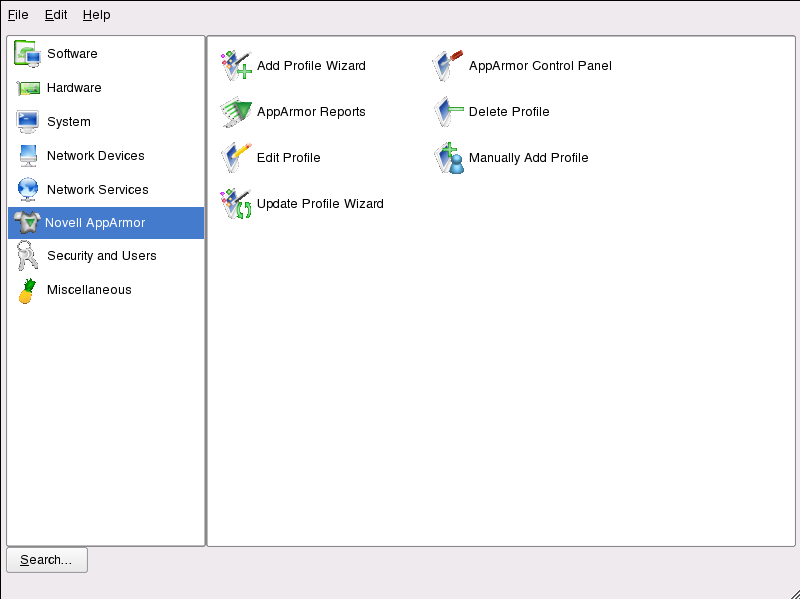Click the Update Profile Wizard text
The width and height of the screenshot is (800, 599).
(320, 204)
